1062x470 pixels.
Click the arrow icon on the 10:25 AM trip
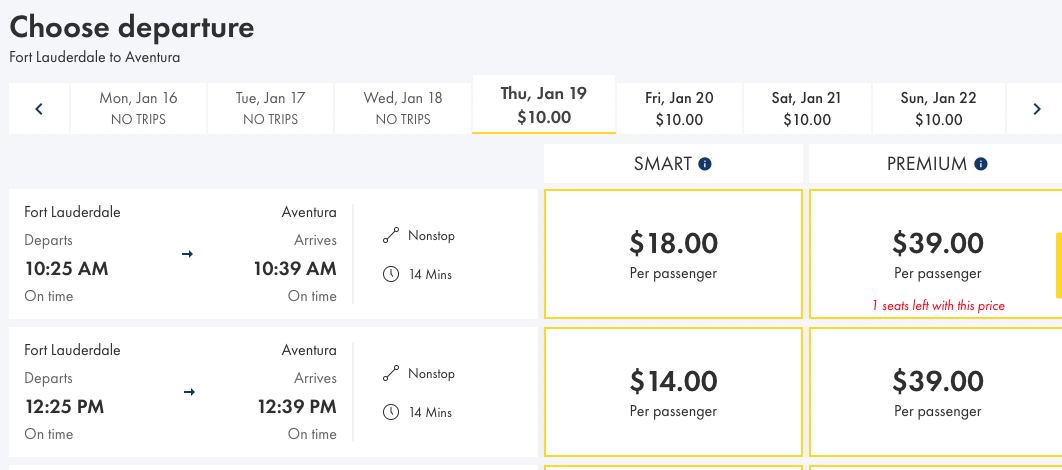click(187, 254)
